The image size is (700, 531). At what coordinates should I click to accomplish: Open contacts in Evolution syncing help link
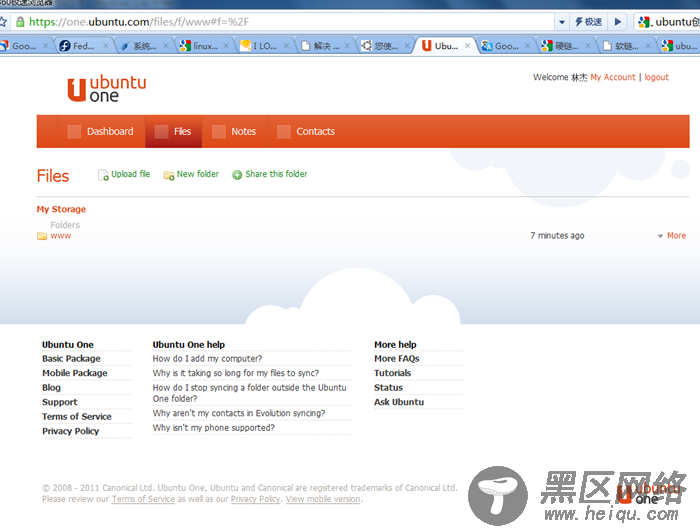(x=239, y=413)
